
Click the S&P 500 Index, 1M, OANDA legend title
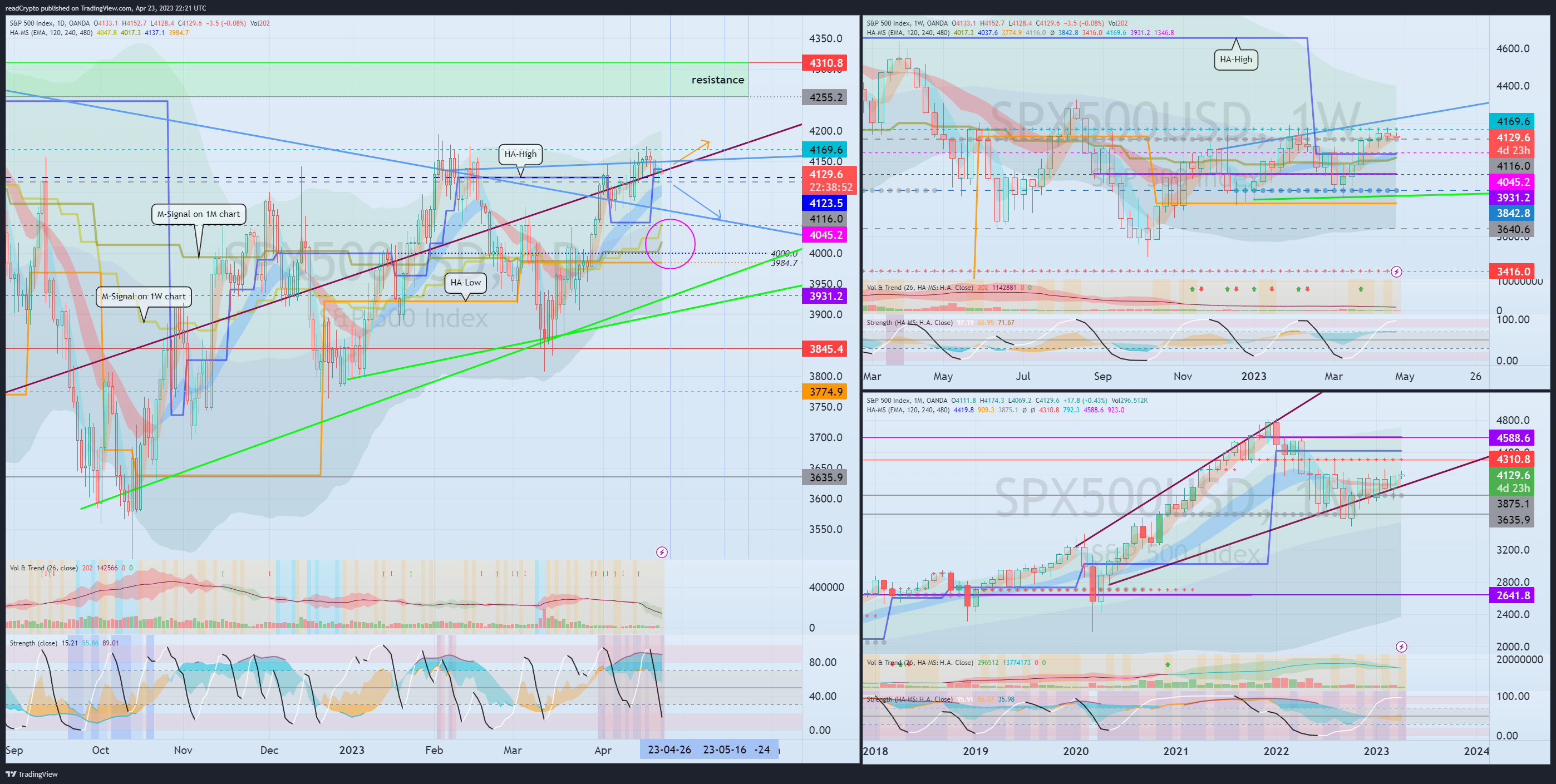(907, 401)
